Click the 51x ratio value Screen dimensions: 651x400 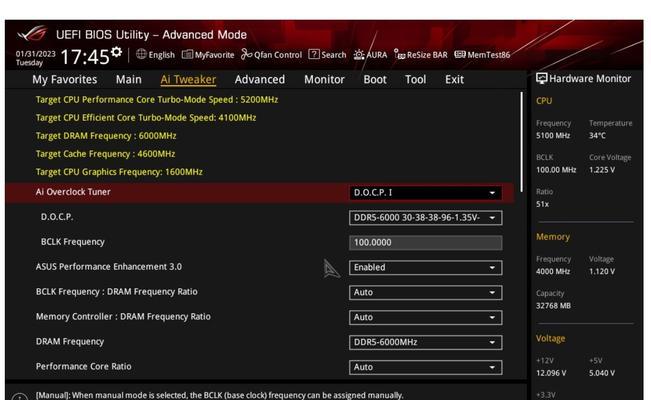pyautogui.click(x=542, y=204)
